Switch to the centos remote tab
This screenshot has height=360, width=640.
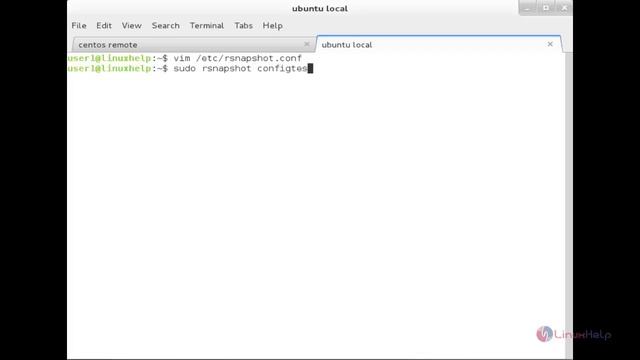(x=193, y=44)
